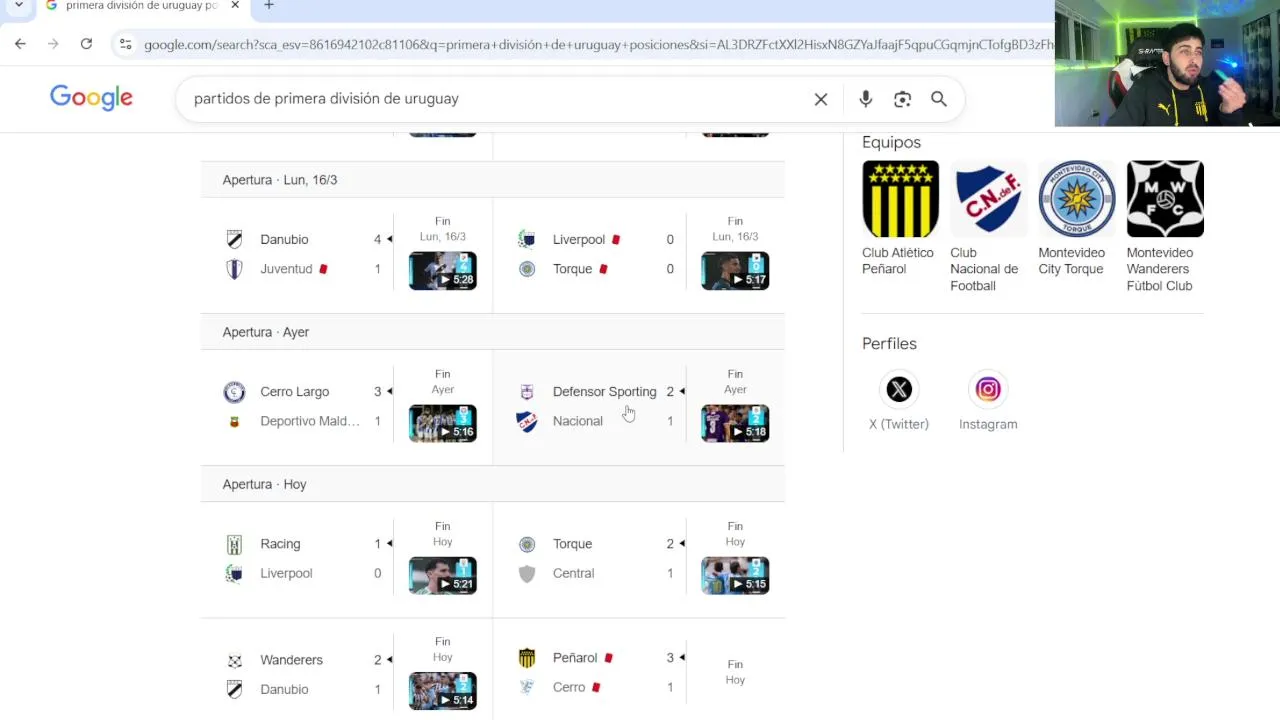Click the Cerro Largo team crest
Viewport: 1280px width, 720px height.
(234, 392)
